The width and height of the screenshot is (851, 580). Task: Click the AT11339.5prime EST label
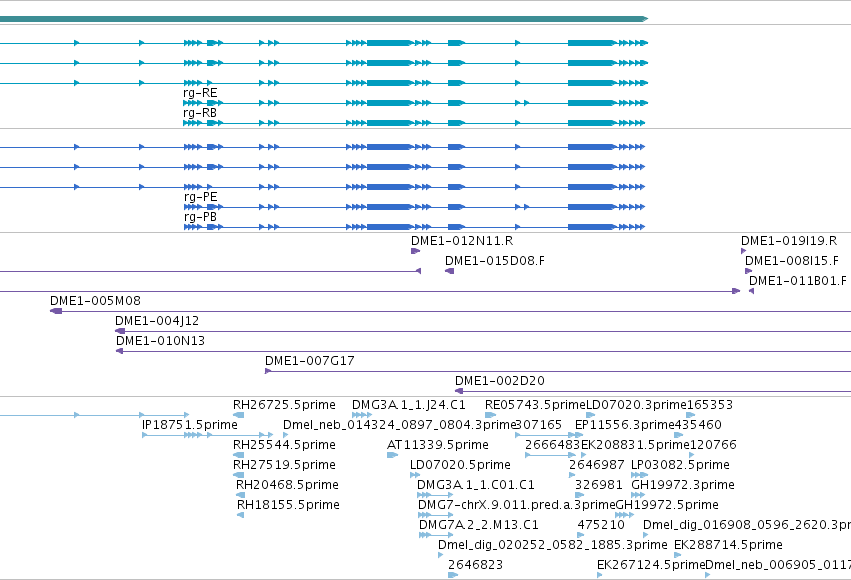click(438, 445)
